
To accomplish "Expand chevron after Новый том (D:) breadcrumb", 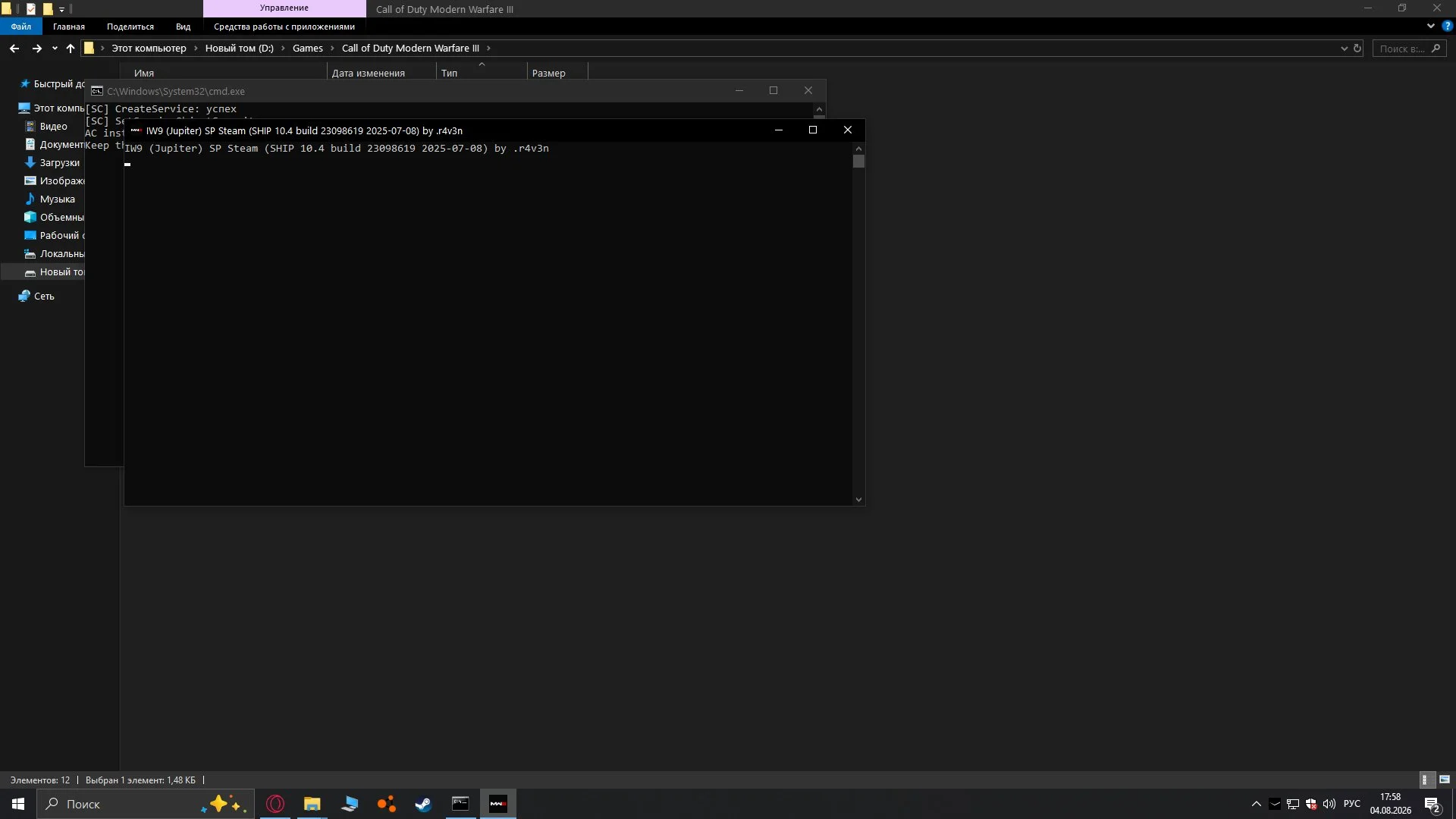I will 283,48.
